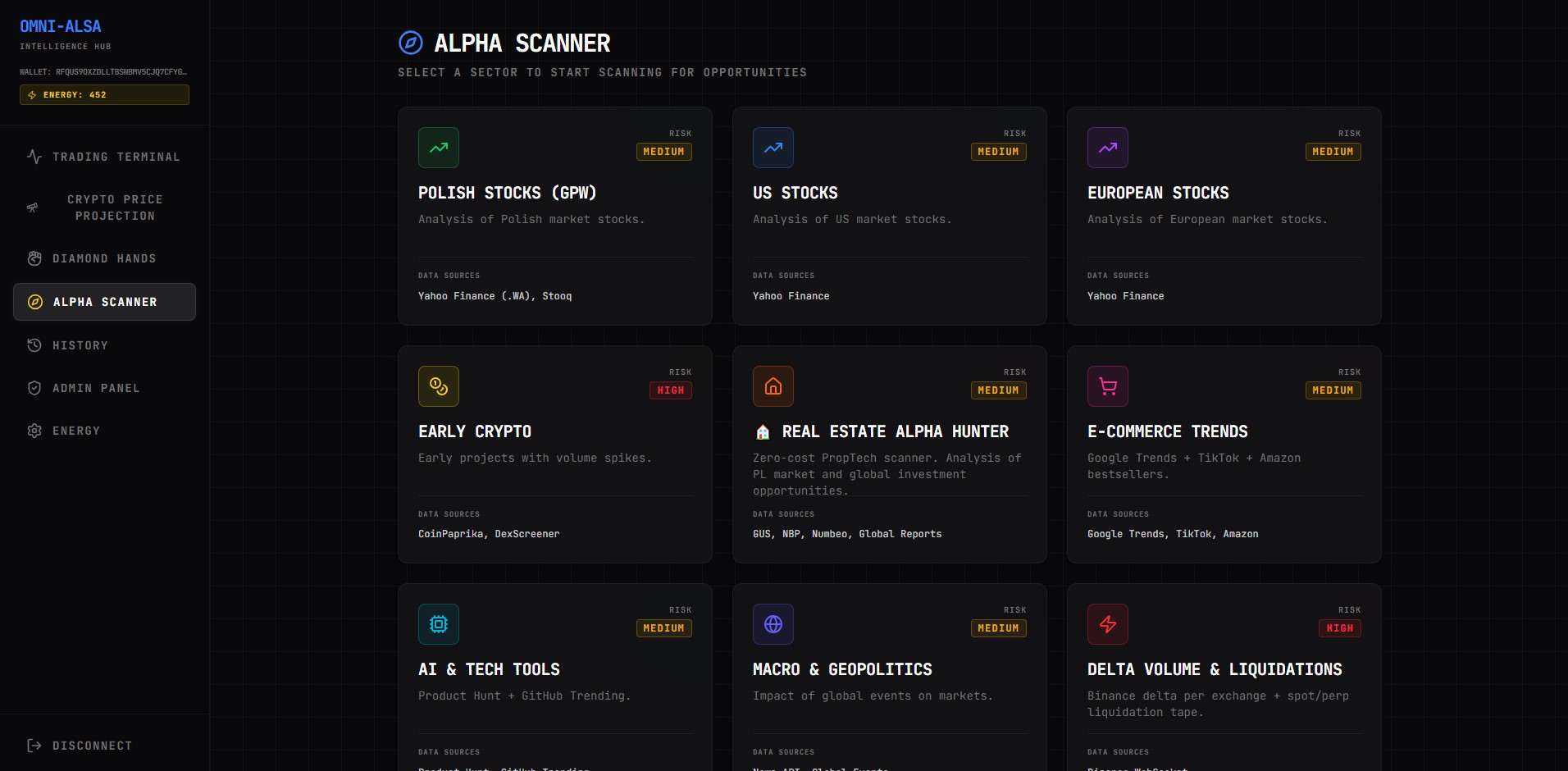The height and width of the screenshot is (771, 1568).
Task: Click the Diamond Hands fist icon
Action: [34, 258]
